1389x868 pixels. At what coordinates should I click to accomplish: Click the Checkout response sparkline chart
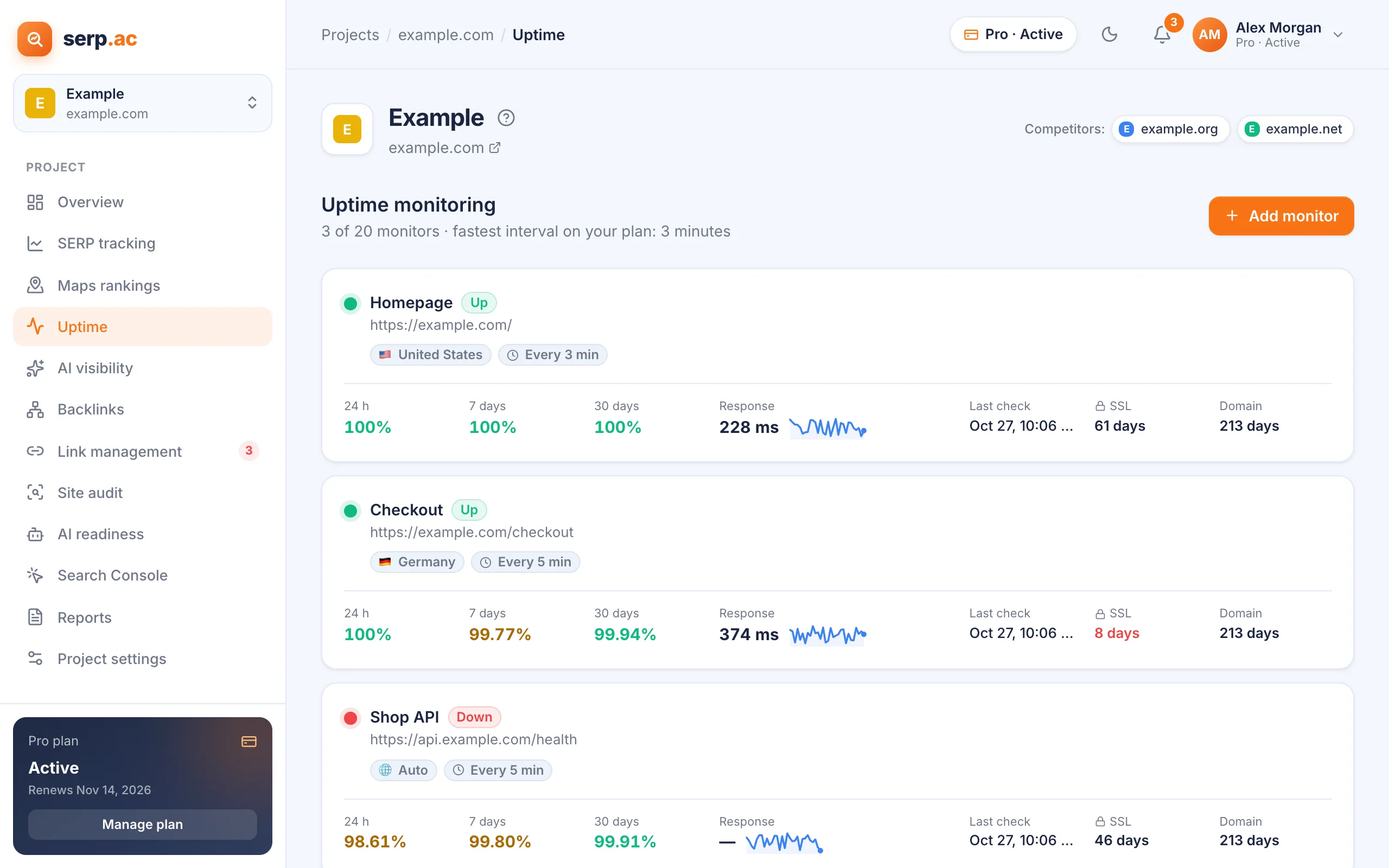pyautogui.click(x=827, y=635)
